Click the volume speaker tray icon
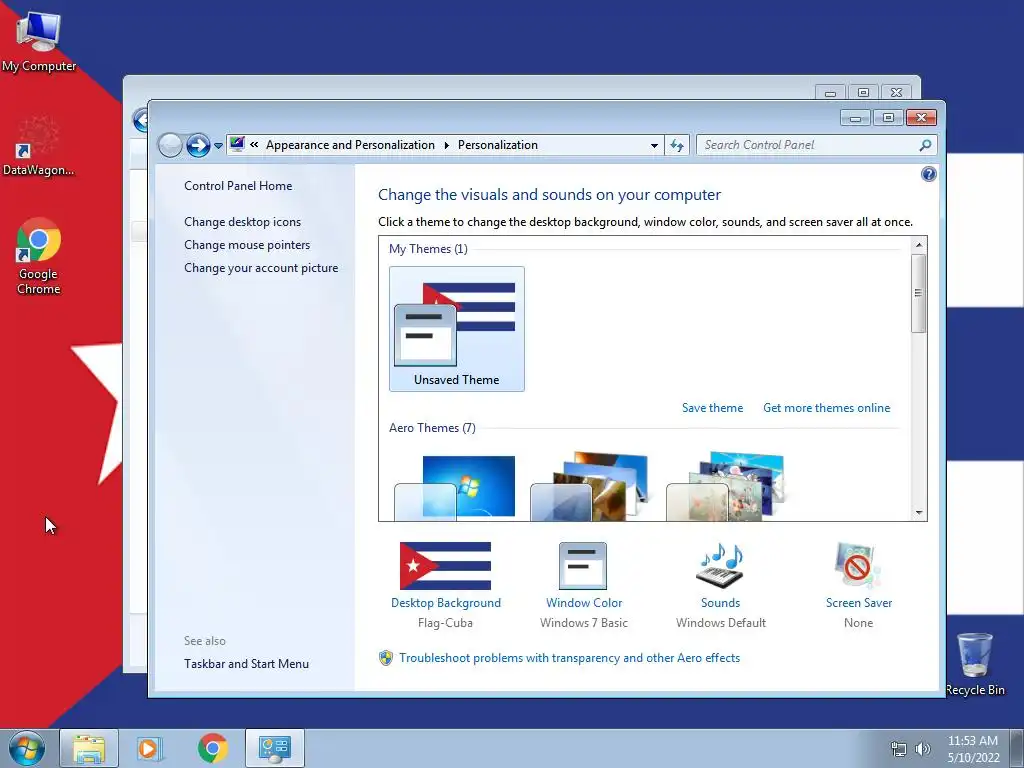 923,749
